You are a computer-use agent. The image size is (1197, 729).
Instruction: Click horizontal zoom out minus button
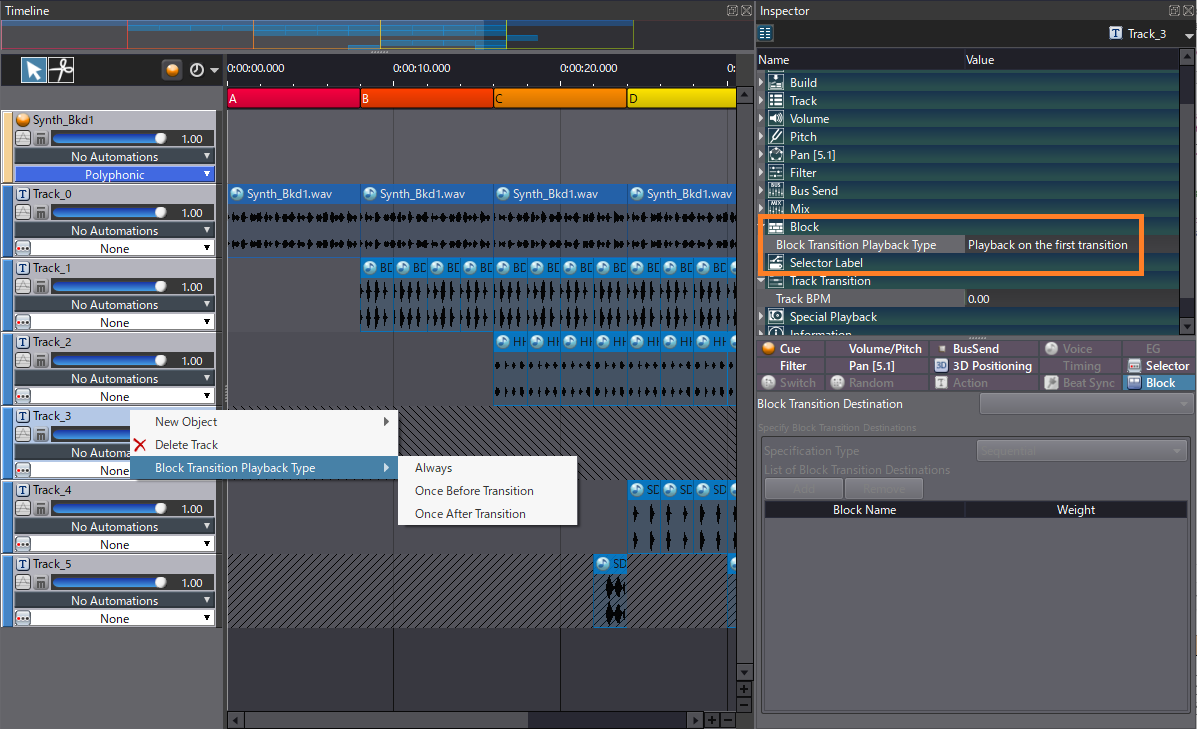pos(728,720)
